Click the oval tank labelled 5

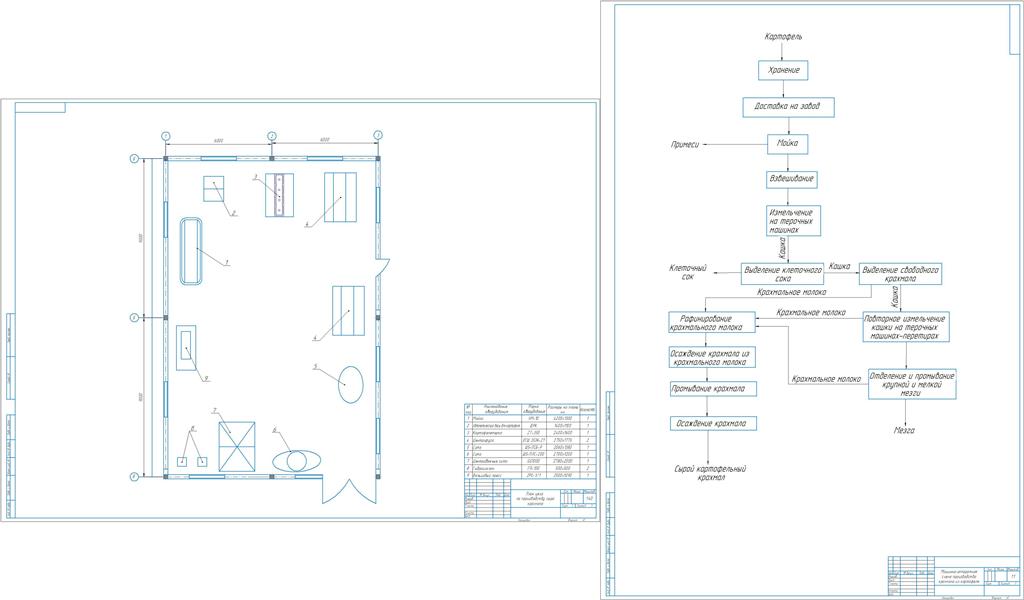[350, 385]
